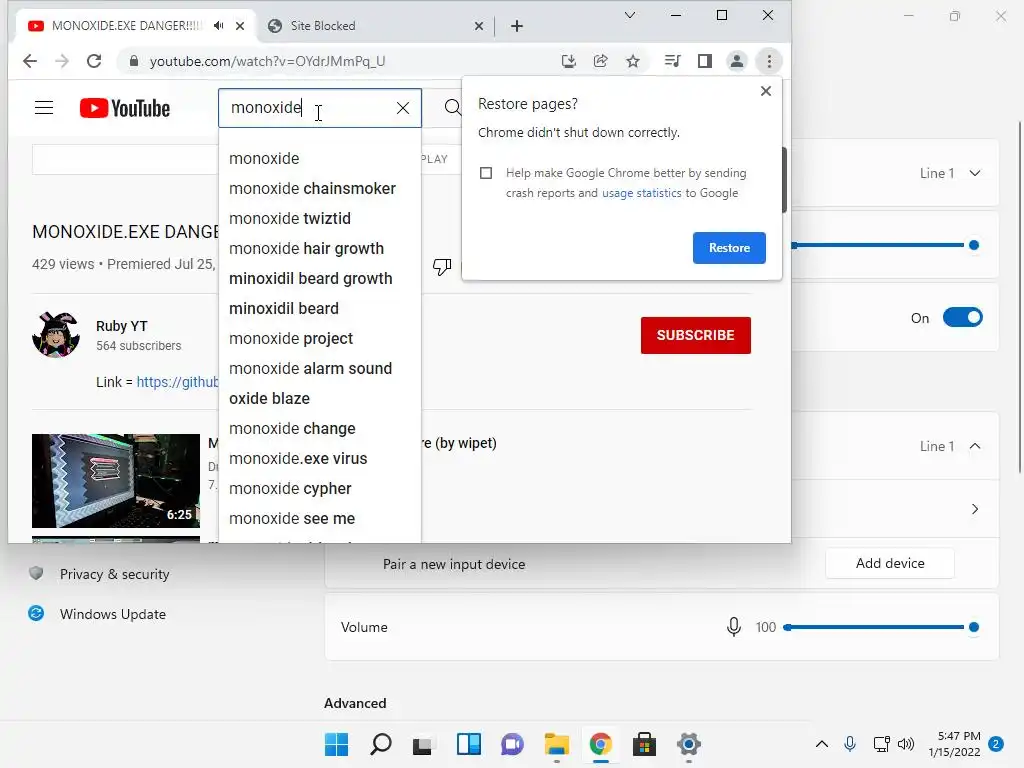1024x768 pixels.
Task: Open Ruby YT channel avatar
Action: click(56, 335)
